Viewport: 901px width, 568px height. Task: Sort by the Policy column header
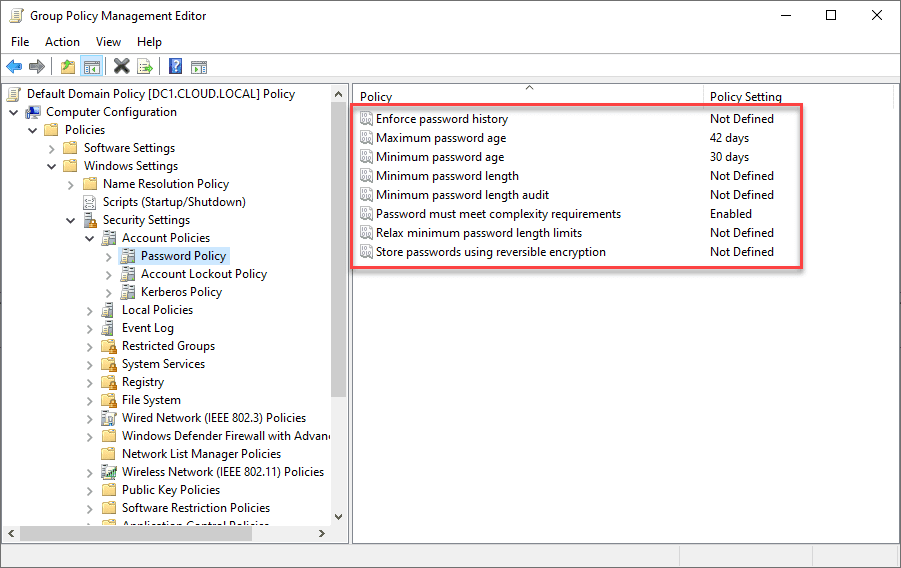[528, 97]
